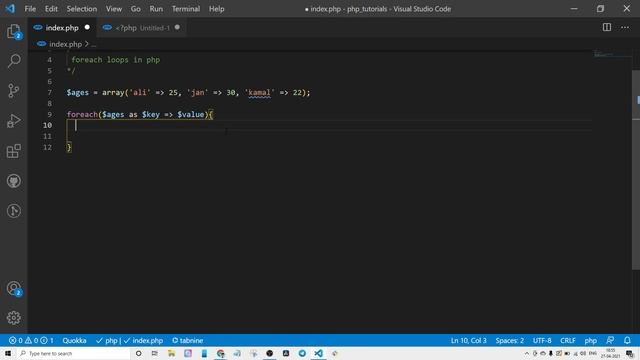This screenshot has height=360, width=640.
Task: Open the Explorer view in activity bar
Action: click(x=14, y=31)
